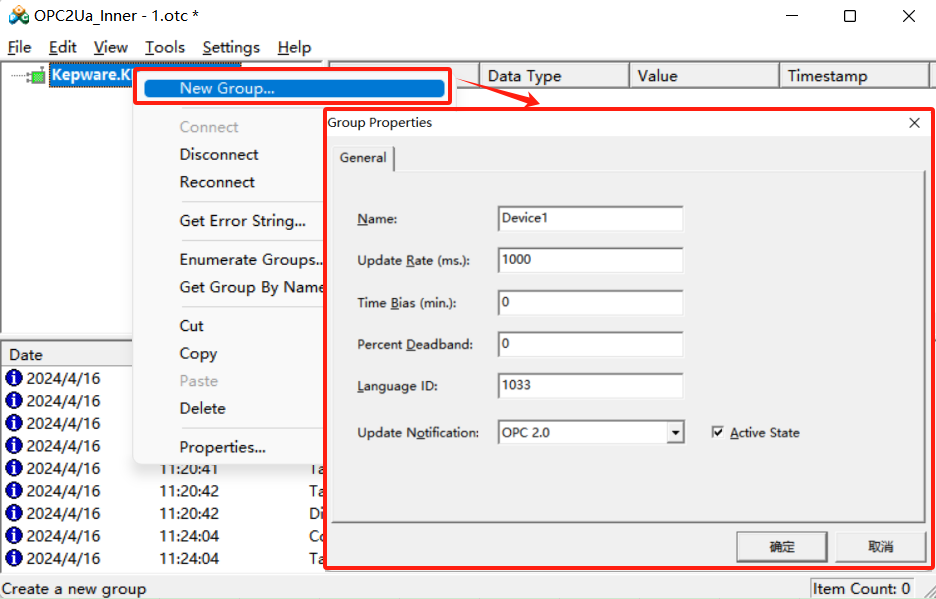
Task: Click the 'Update Rate (ms.):' label
Action: (x=414, y=261)
